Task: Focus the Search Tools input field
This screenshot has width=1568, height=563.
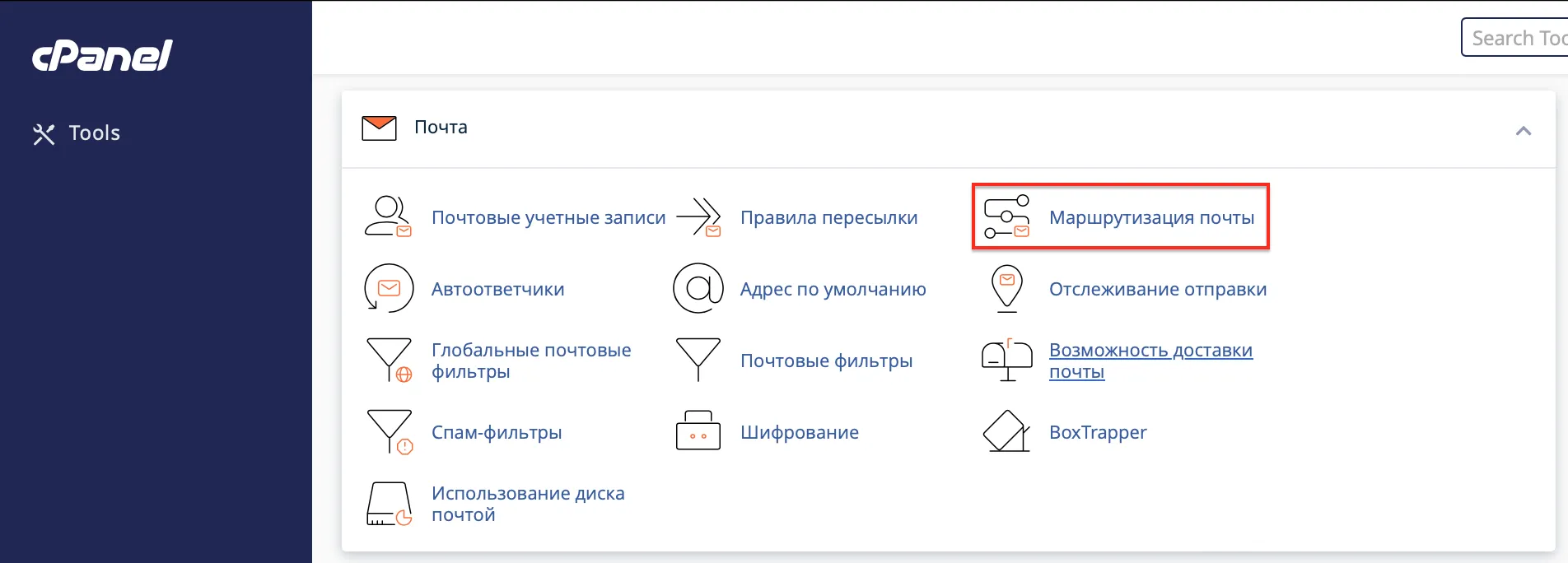Action: click(x=1515, y=38)
